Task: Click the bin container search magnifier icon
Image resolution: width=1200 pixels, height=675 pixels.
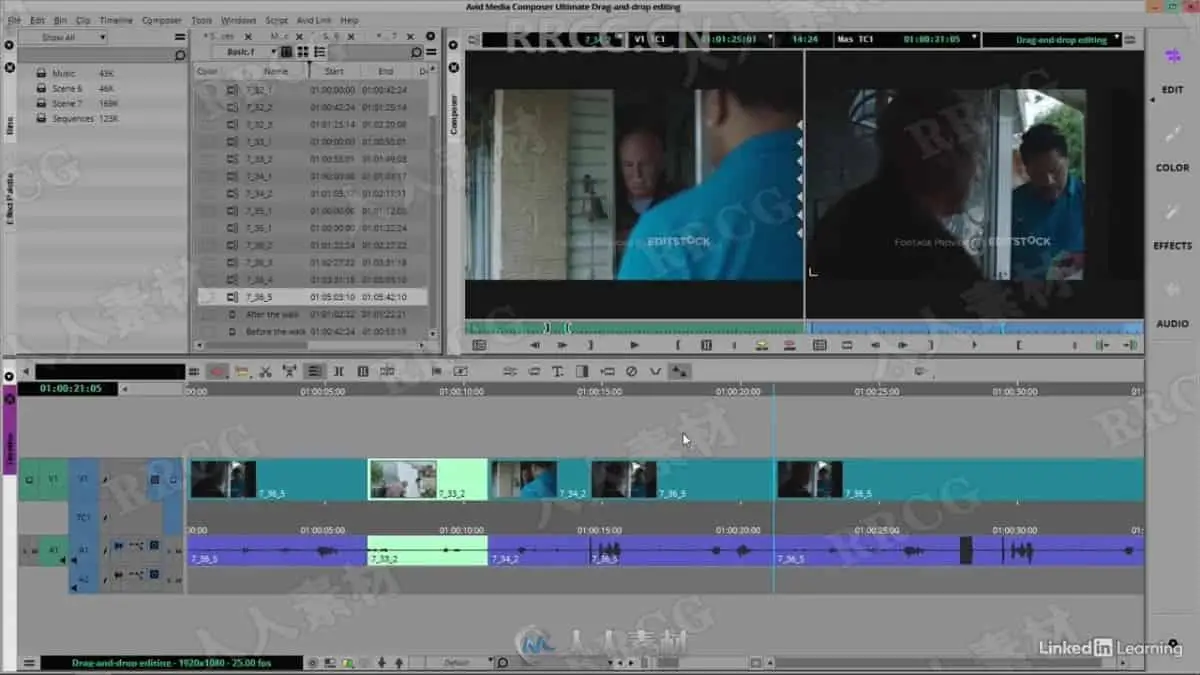Action: pos(180,55)
